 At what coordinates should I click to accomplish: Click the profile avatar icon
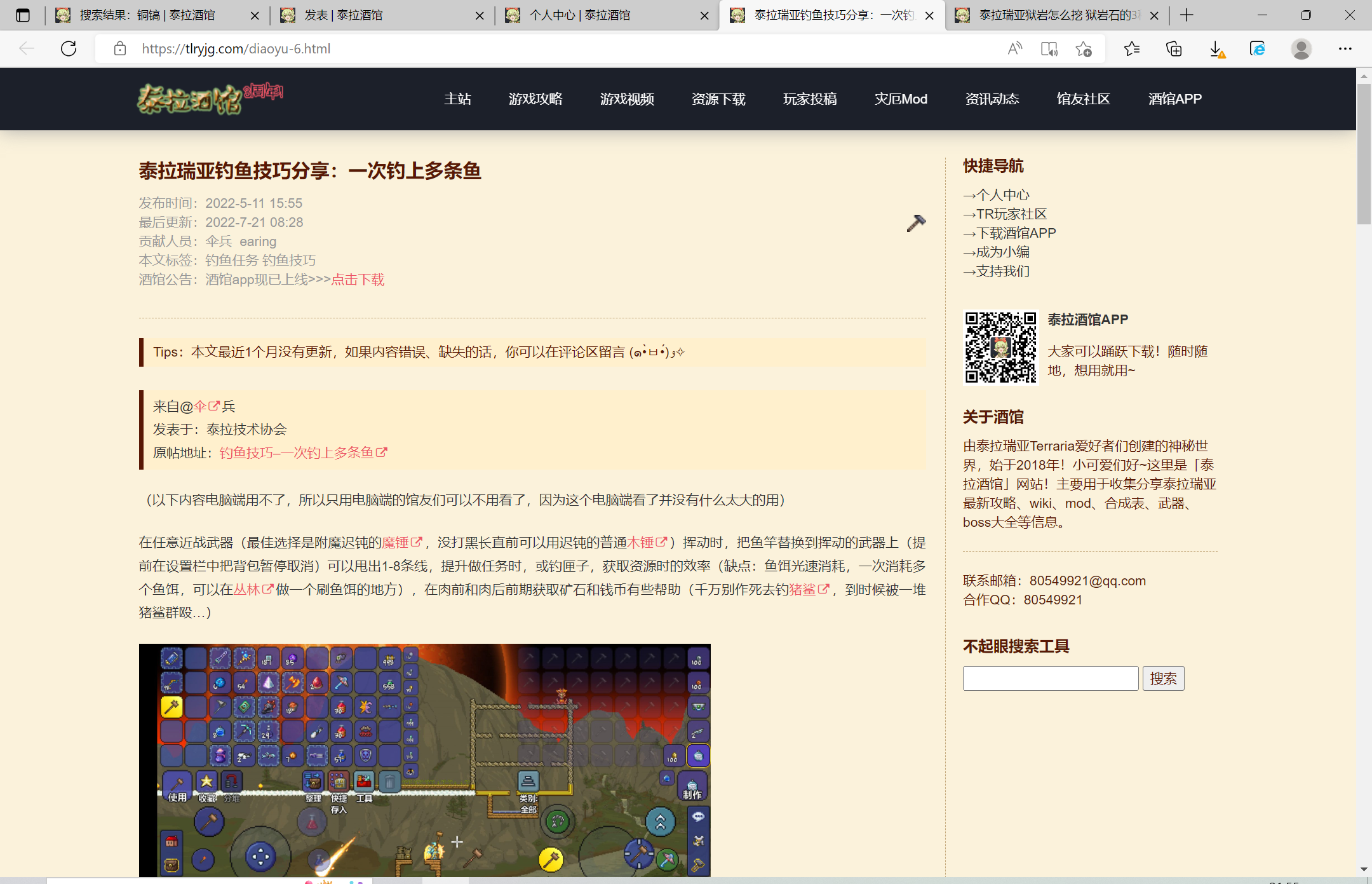(1301, 49)
